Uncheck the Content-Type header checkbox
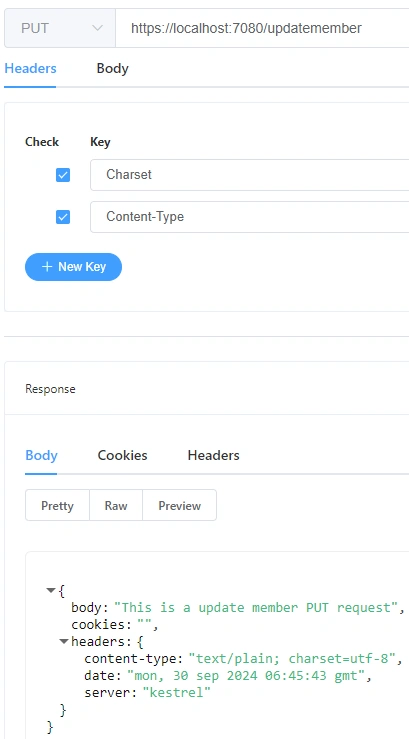The height and width of the screenshot is (739, 409). point(63,217)
